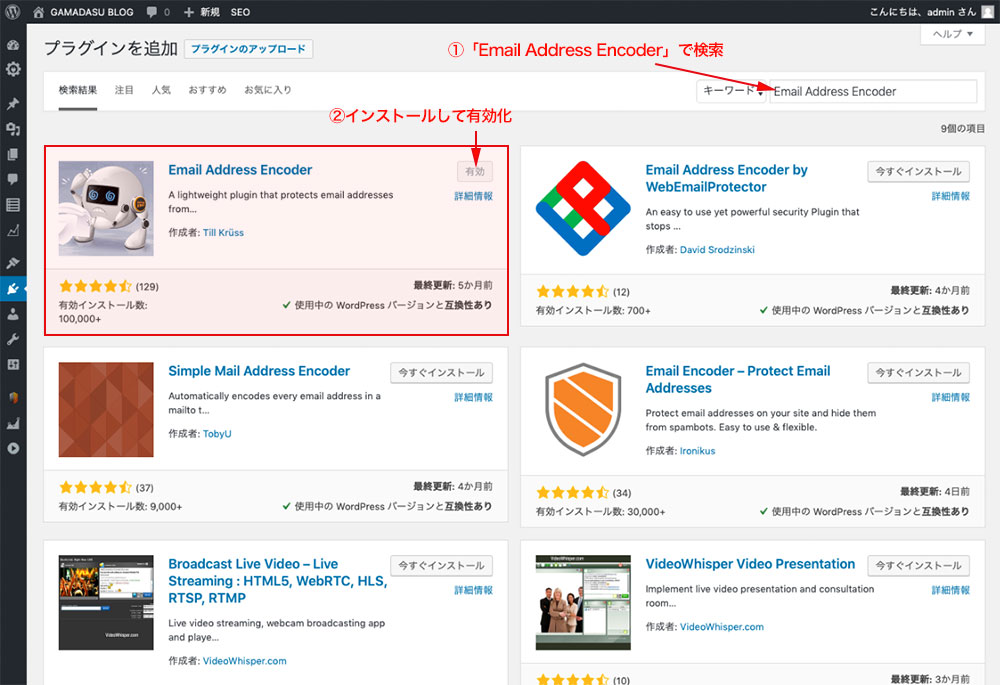Switch to the 注目 tab
The image size is (1000, 685).
(124, 90)
